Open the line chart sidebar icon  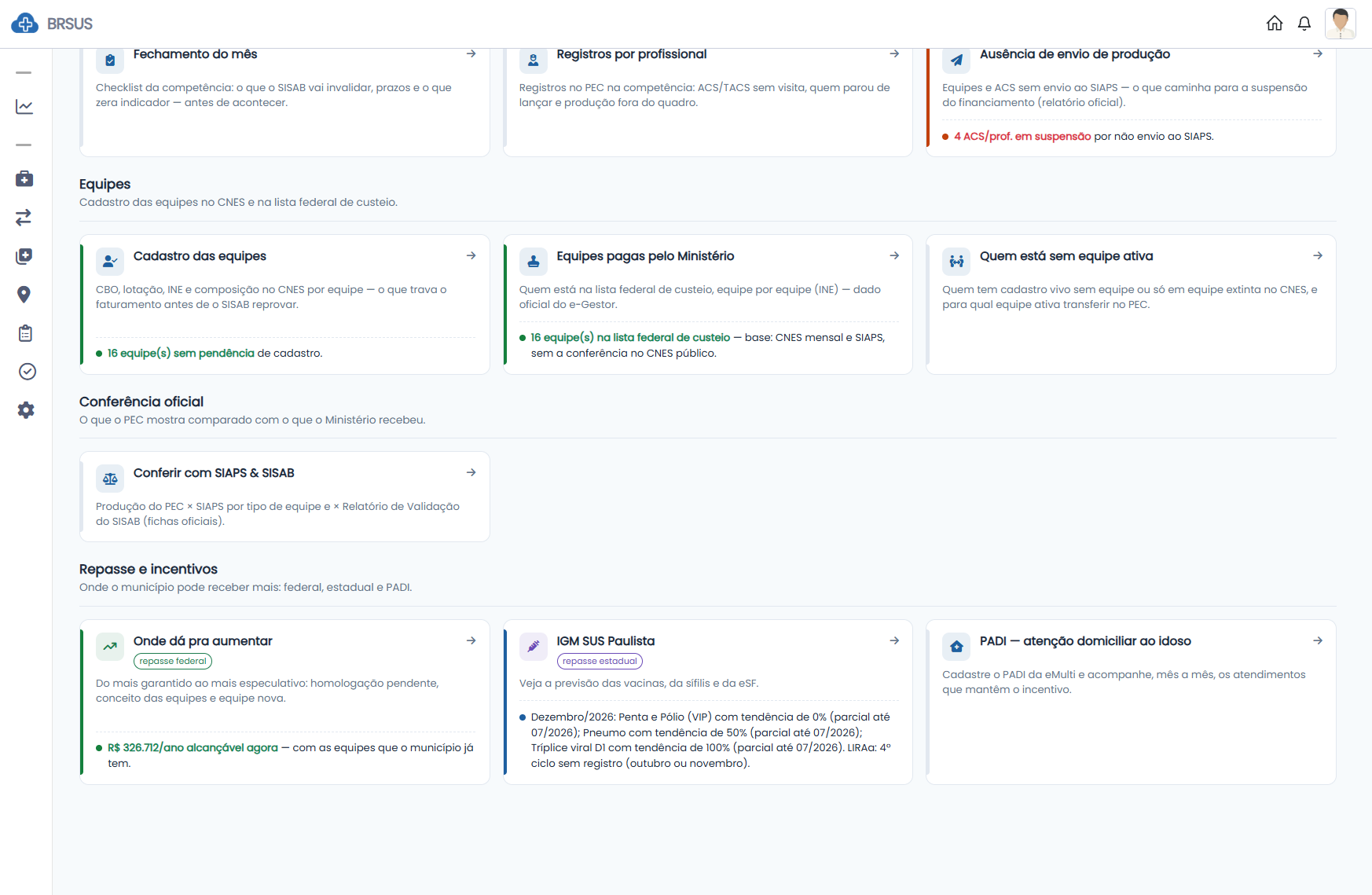tap(24, 107)
